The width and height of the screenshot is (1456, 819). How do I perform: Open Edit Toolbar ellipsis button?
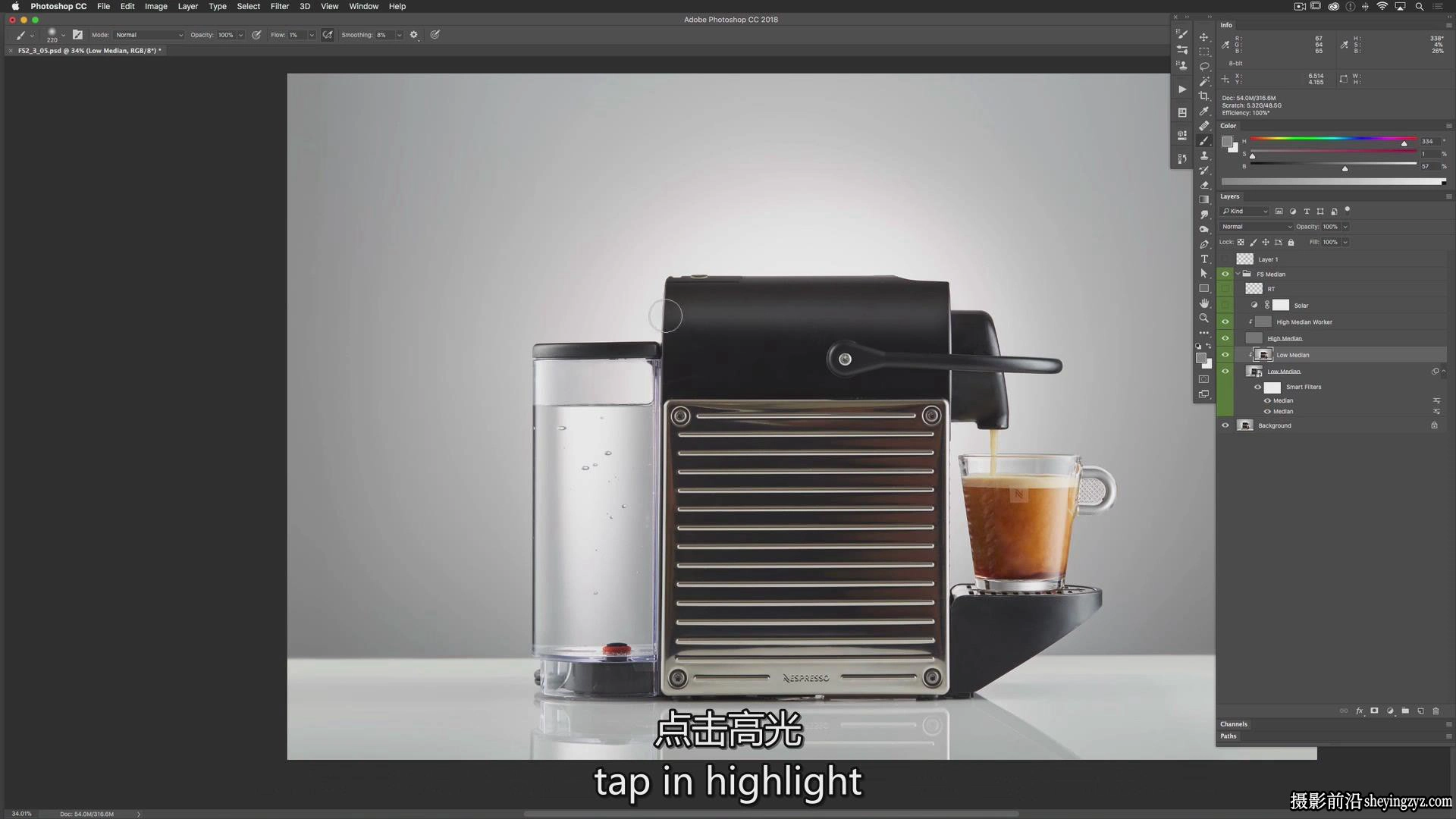[1203, 333]
